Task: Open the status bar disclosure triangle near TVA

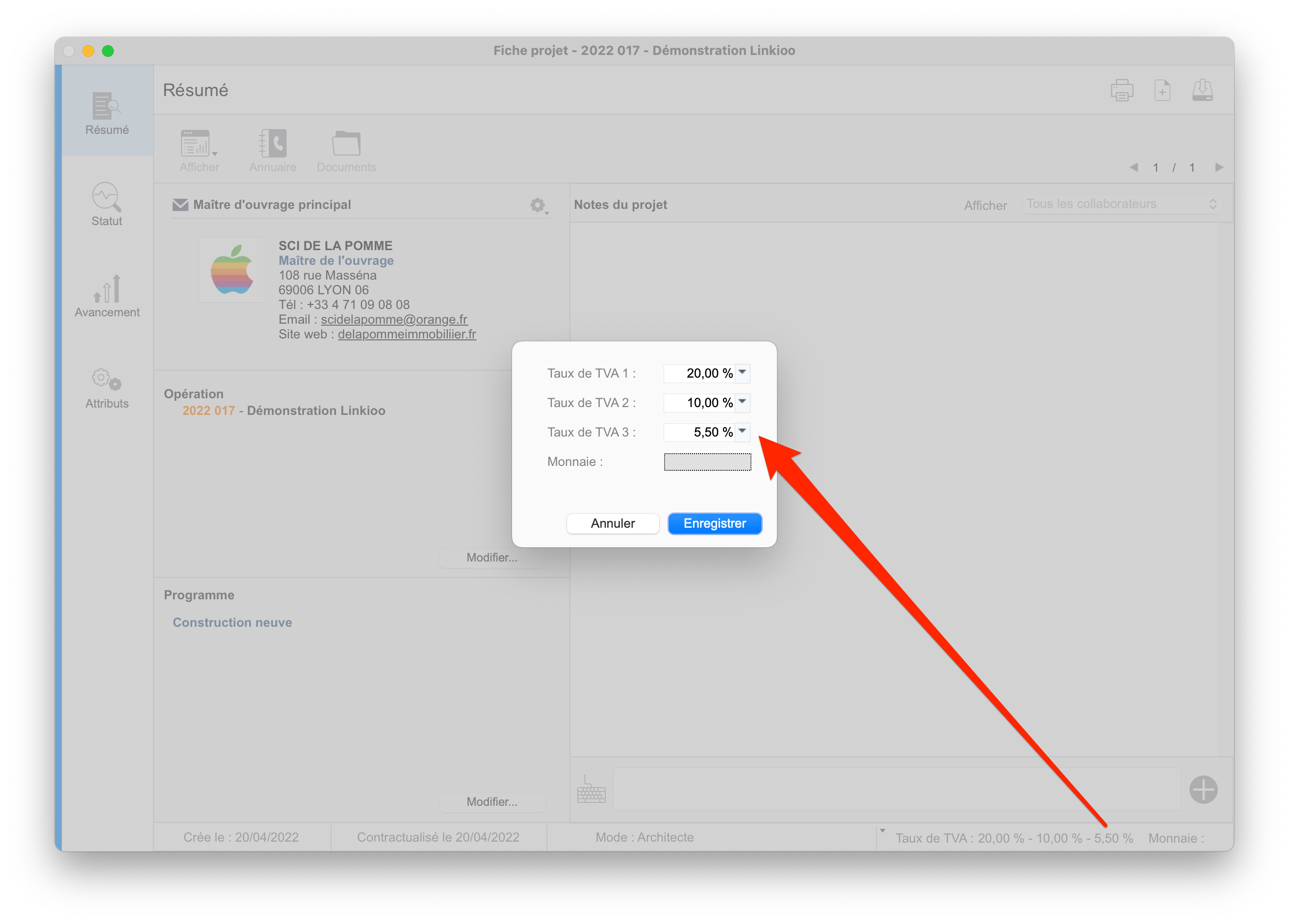Action: [883, 830]
